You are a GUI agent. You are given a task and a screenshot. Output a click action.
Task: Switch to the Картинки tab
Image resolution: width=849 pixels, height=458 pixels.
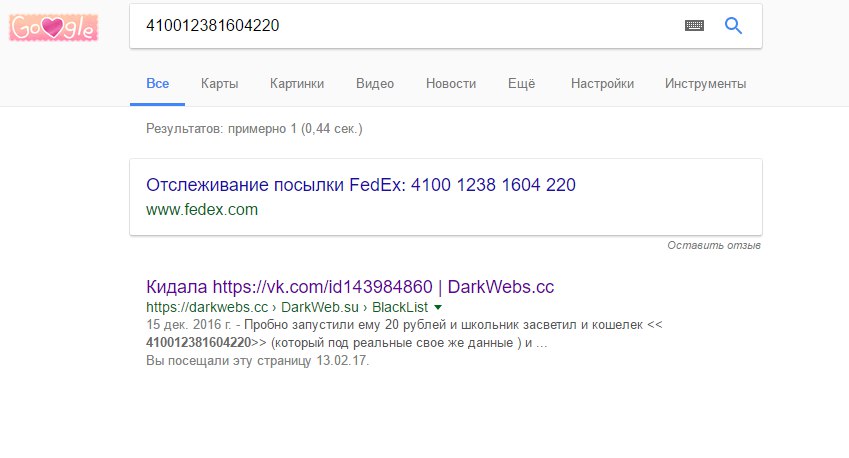coord(297,83)
